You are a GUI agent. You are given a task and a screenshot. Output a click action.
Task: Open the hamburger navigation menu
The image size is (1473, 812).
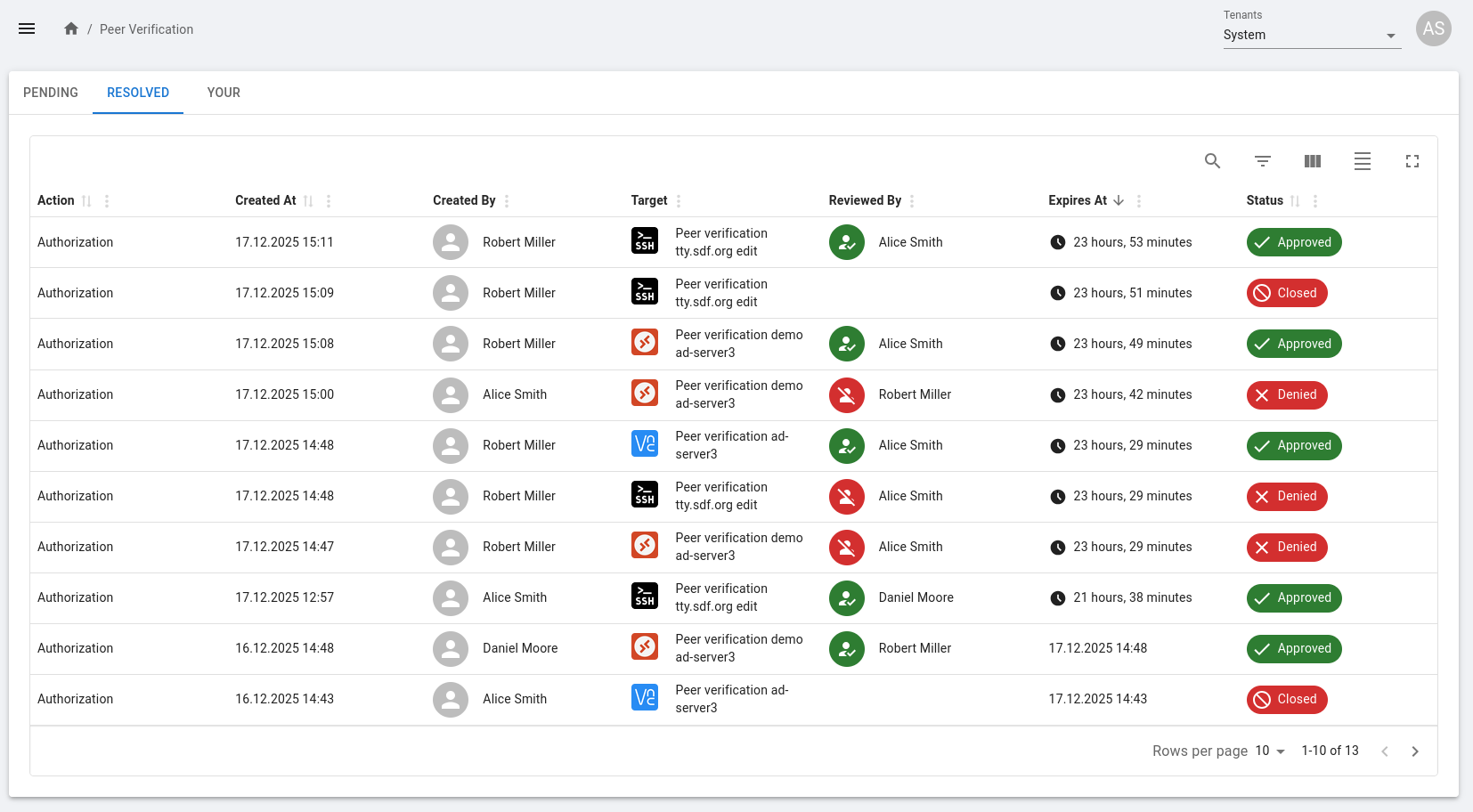coord(27,28)
